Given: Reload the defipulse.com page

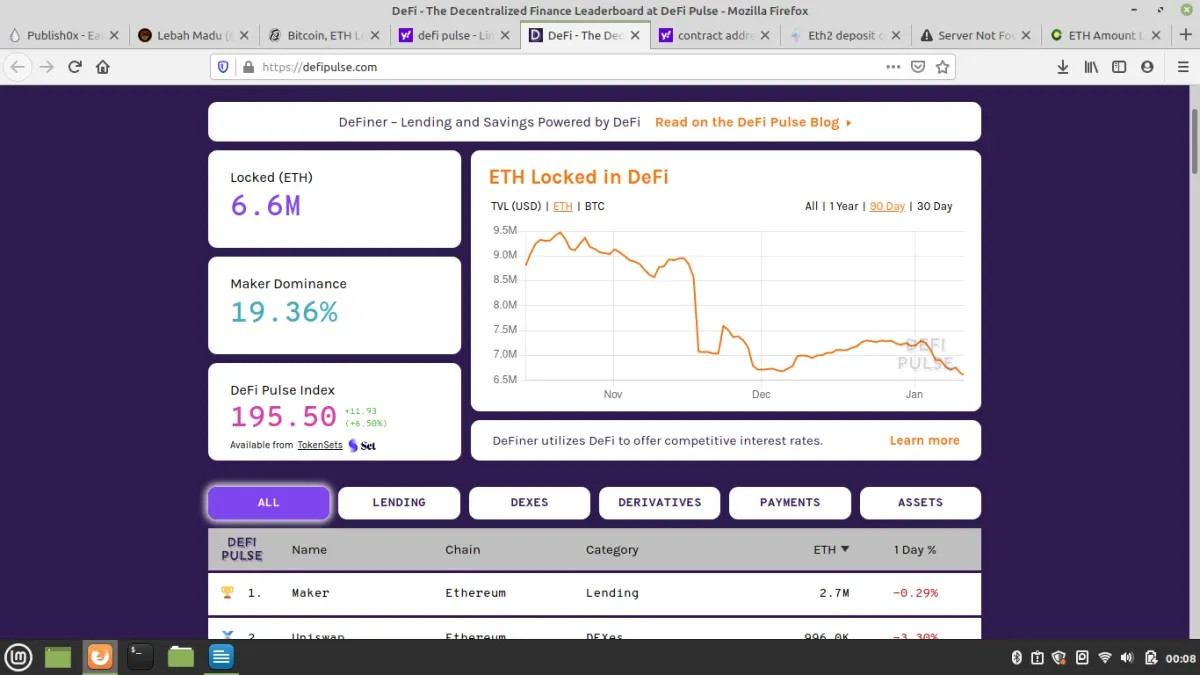Looking at the screenshot, I should click(x=75, y=67).
